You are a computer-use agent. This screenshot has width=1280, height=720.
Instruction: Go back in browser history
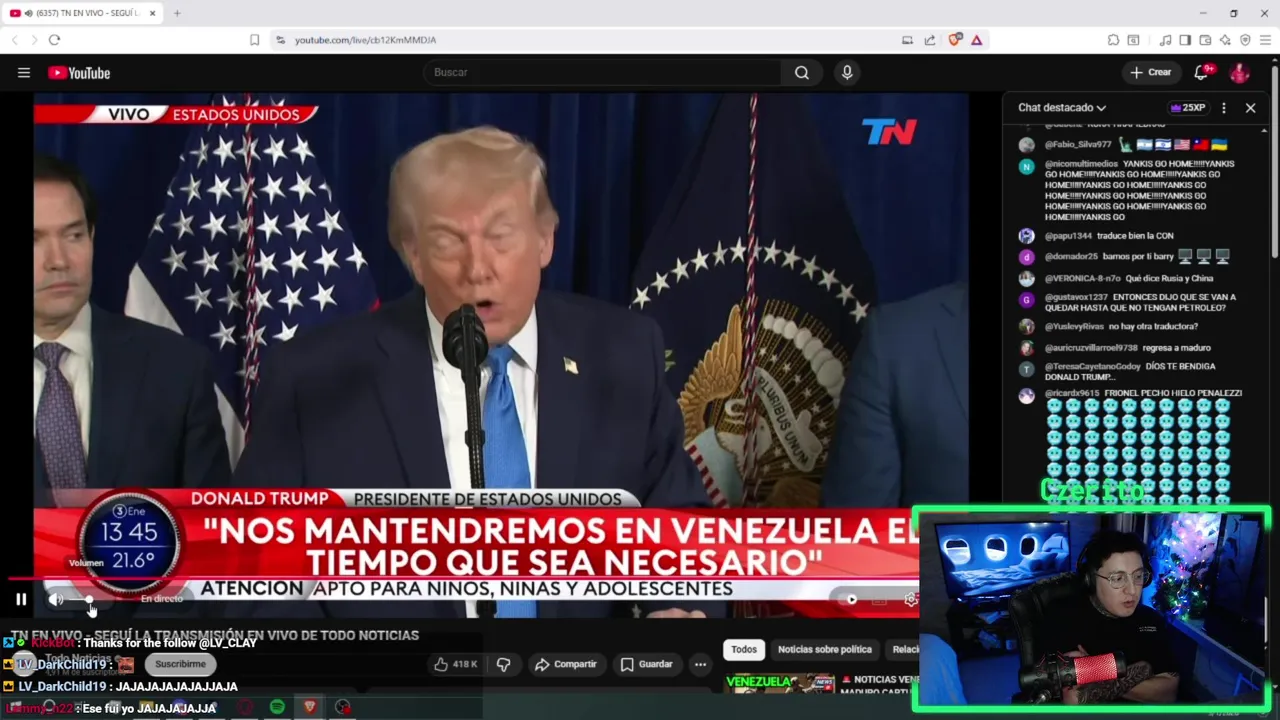point(15,40)
